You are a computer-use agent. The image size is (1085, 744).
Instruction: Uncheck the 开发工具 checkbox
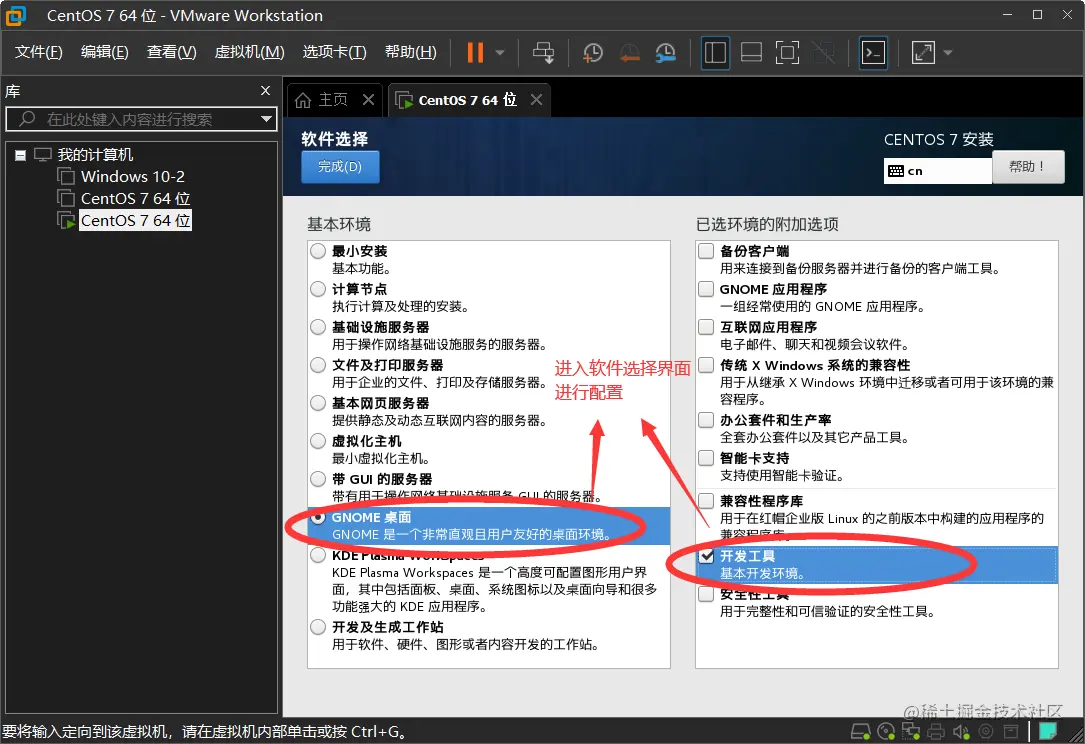pyautogui.click(x=706, y=556)
